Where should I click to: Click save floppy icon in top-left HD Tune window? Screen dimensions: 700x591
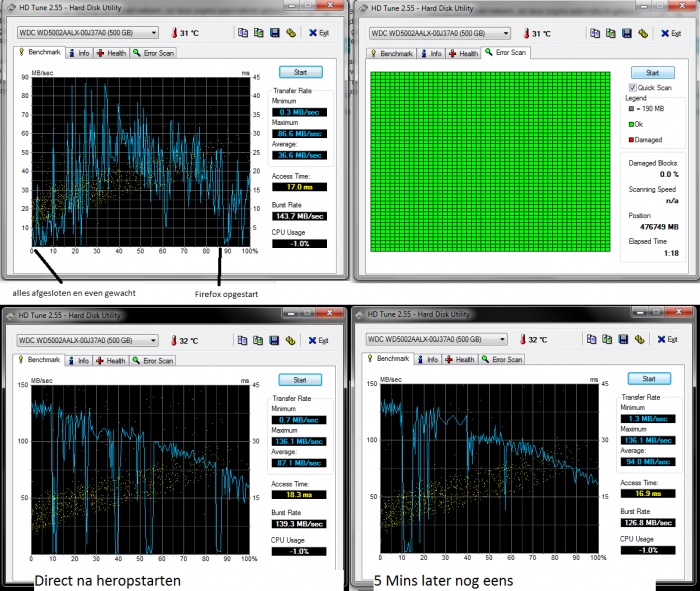(x=275, y=33)
